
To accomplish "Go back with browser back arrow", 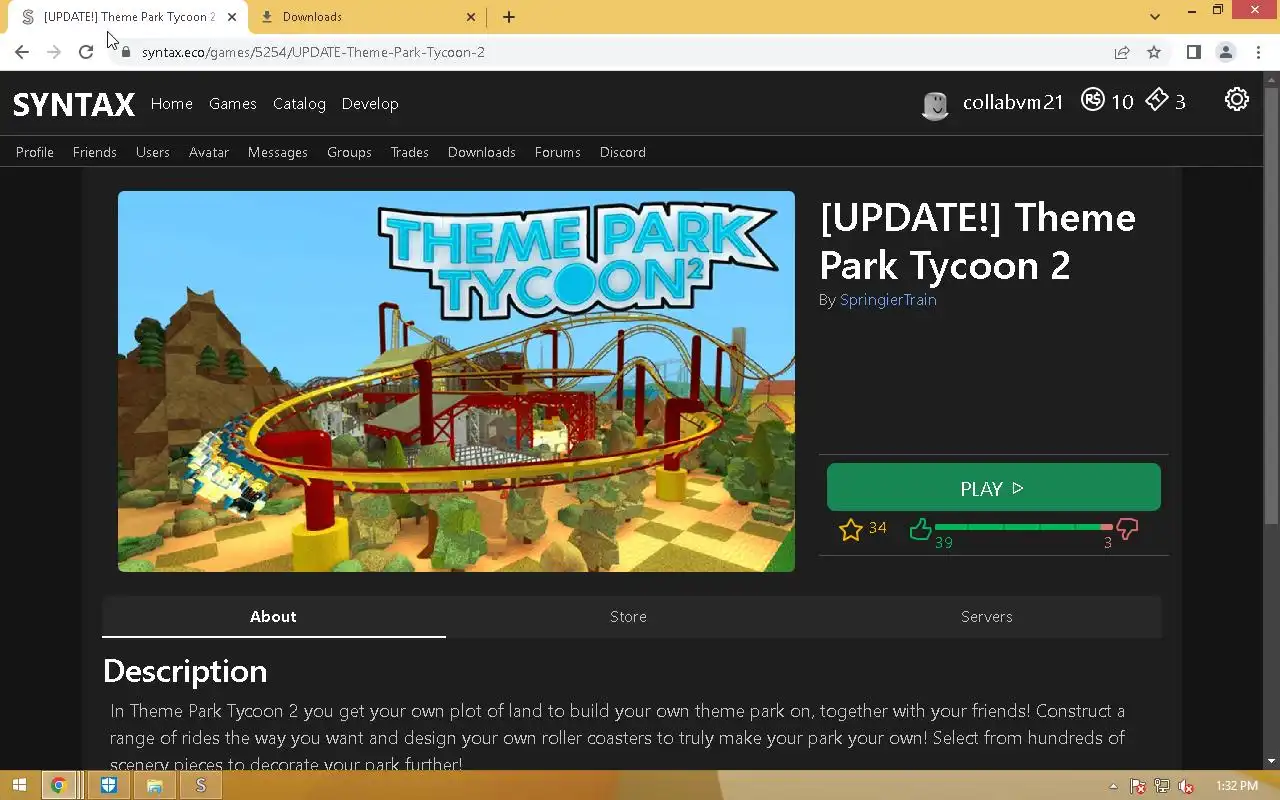I will [x=22, y=52].
